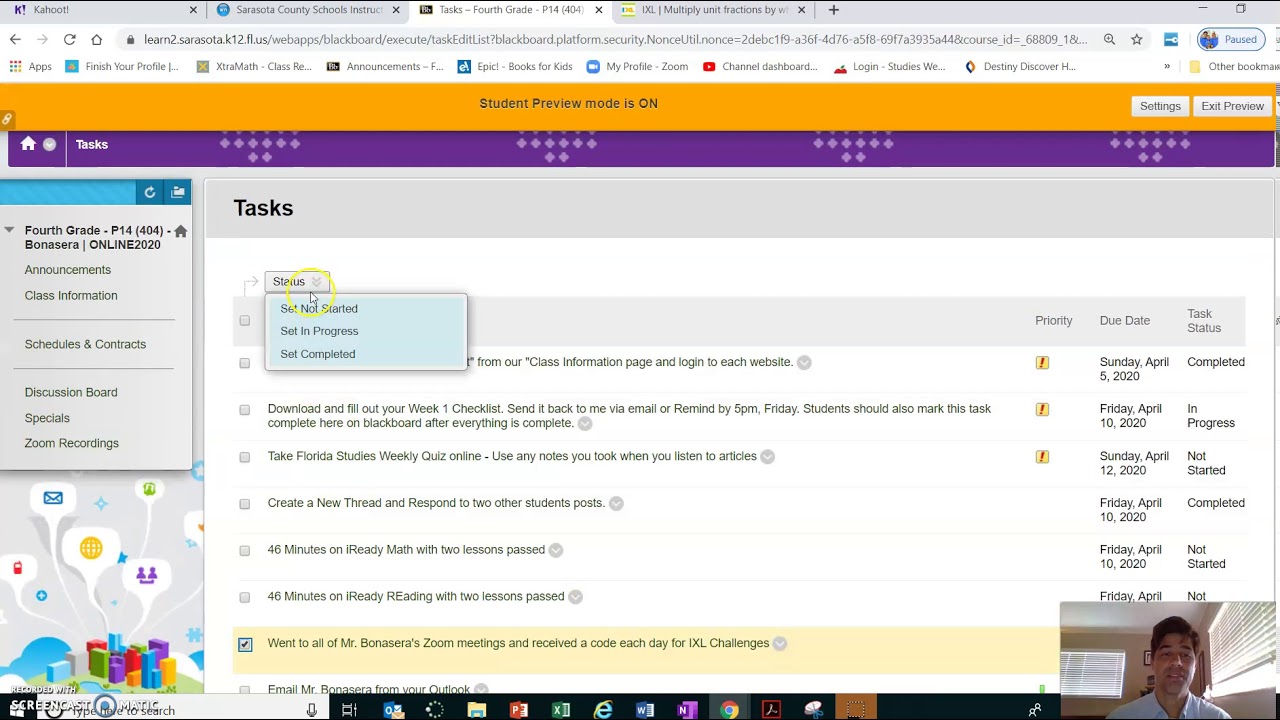Open Class Information in course menu
This screenshot has width=1280, height=720.
71,296
